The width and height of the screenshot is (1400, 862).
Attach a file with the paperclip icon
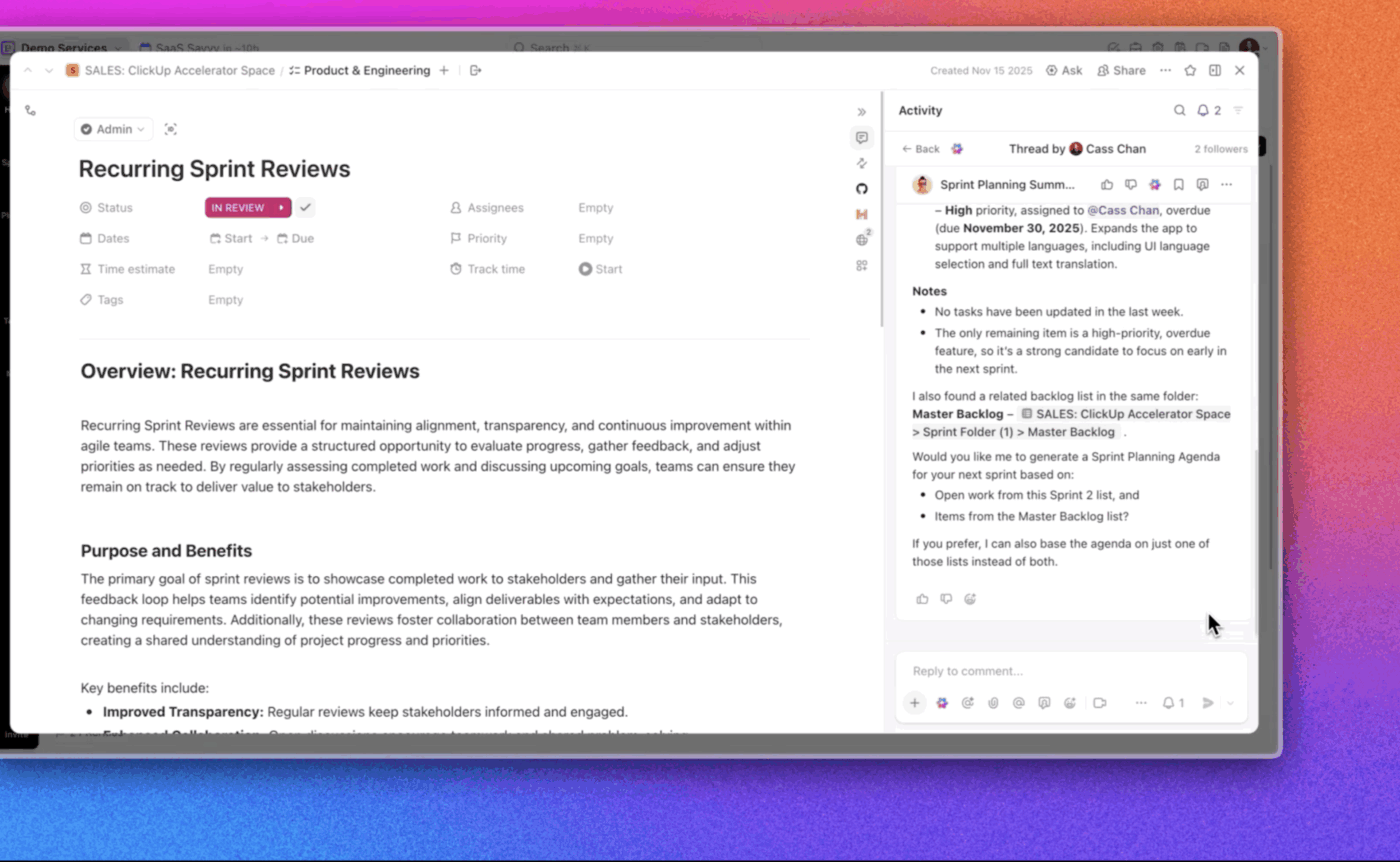click(x=993, y=703)
